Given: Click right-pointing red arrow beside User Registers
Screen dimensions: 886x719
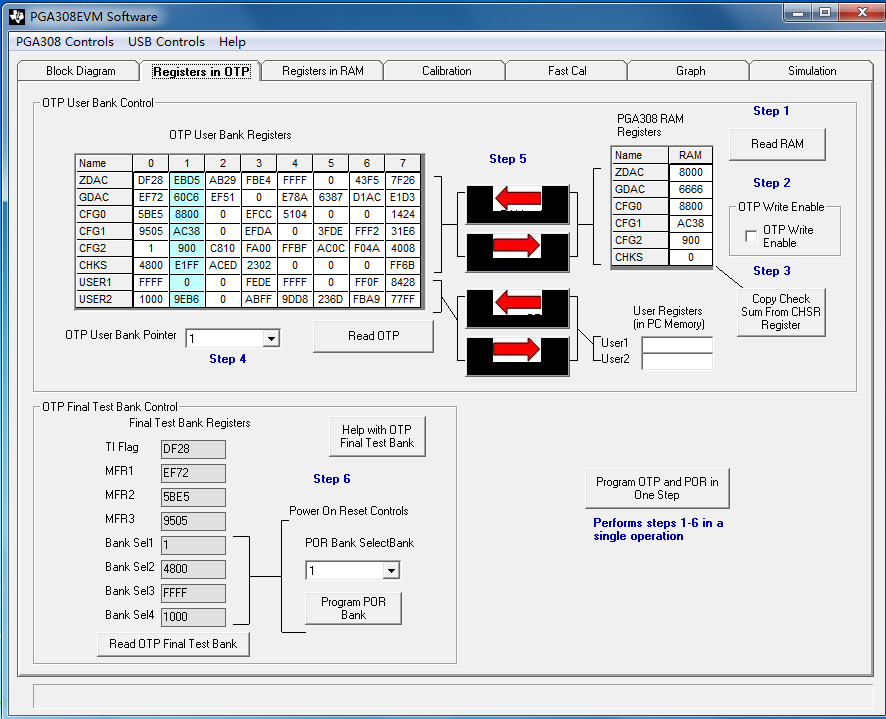Looking at the screenshot, I should click(518, 350).
